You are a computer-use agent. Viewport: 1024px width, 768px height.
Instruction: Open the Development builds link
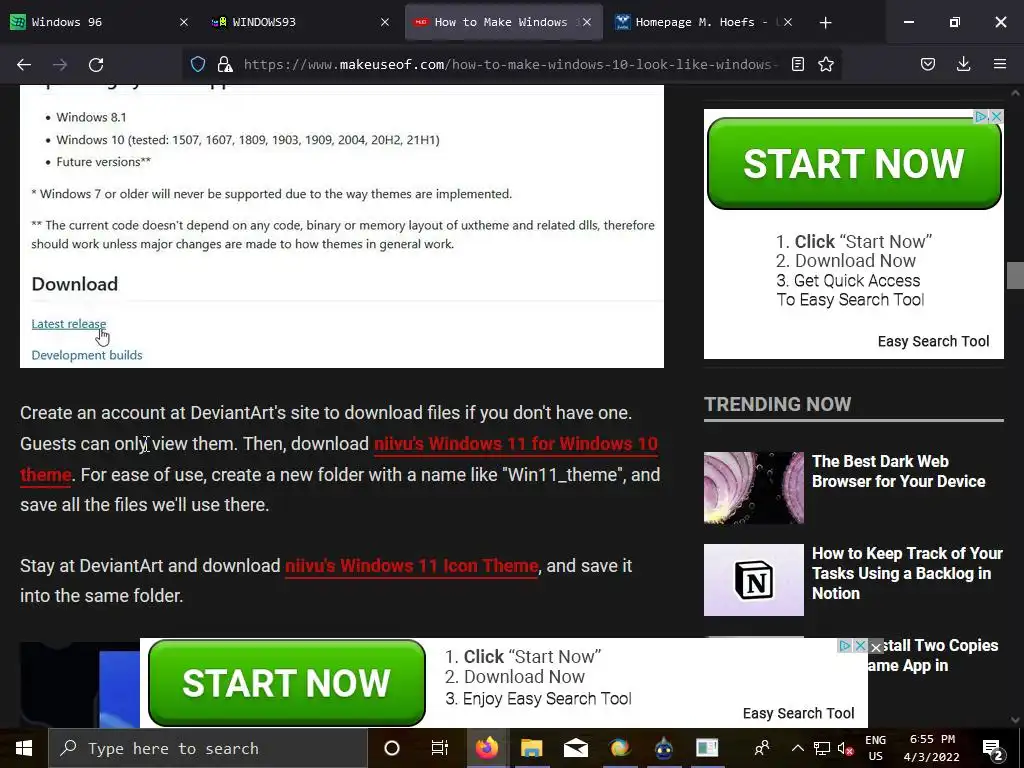click(87, 355)
